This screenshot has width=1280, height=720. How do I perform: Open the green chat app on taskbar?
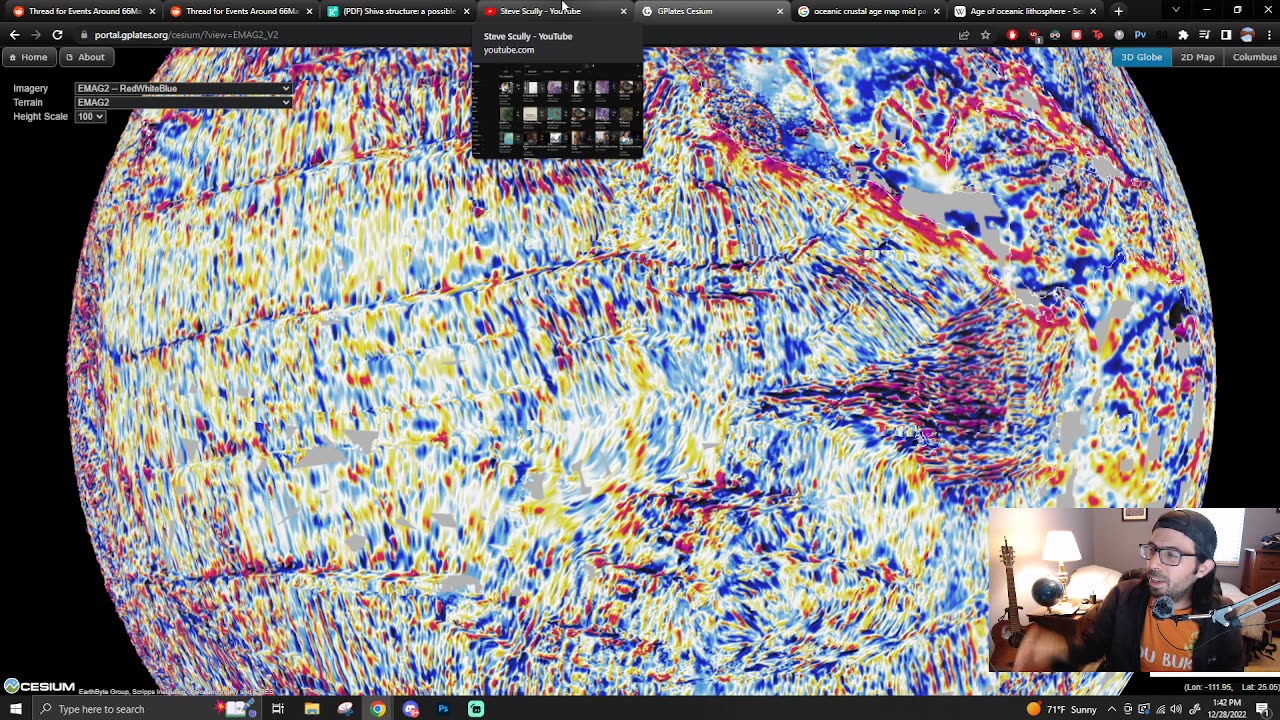tap(476, 709)
